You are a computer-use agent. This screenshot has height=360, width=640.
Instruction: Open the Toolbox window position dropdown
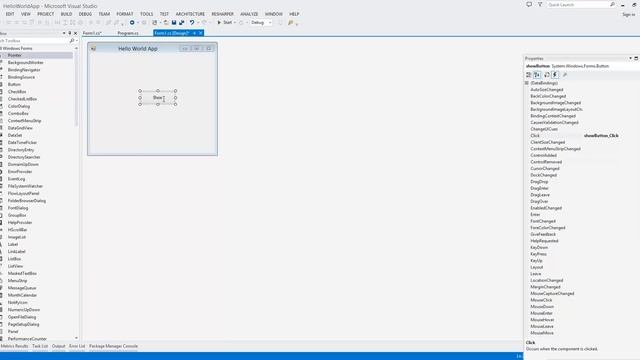coord(64,33)
